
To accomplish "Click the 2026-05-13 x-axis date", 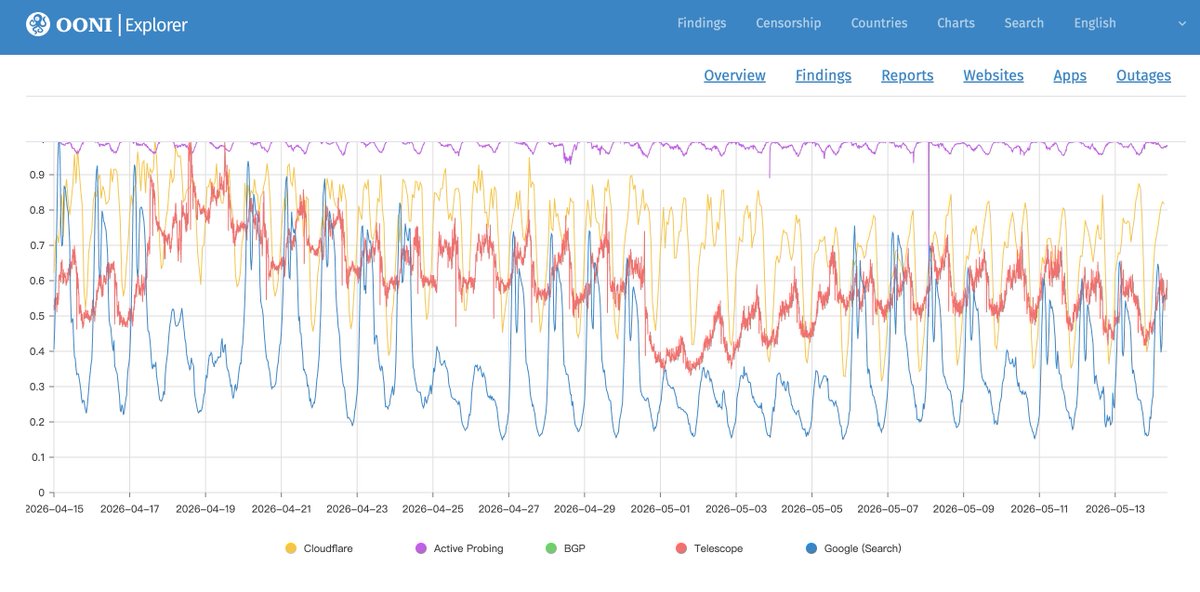I will tap(1115, 508).
